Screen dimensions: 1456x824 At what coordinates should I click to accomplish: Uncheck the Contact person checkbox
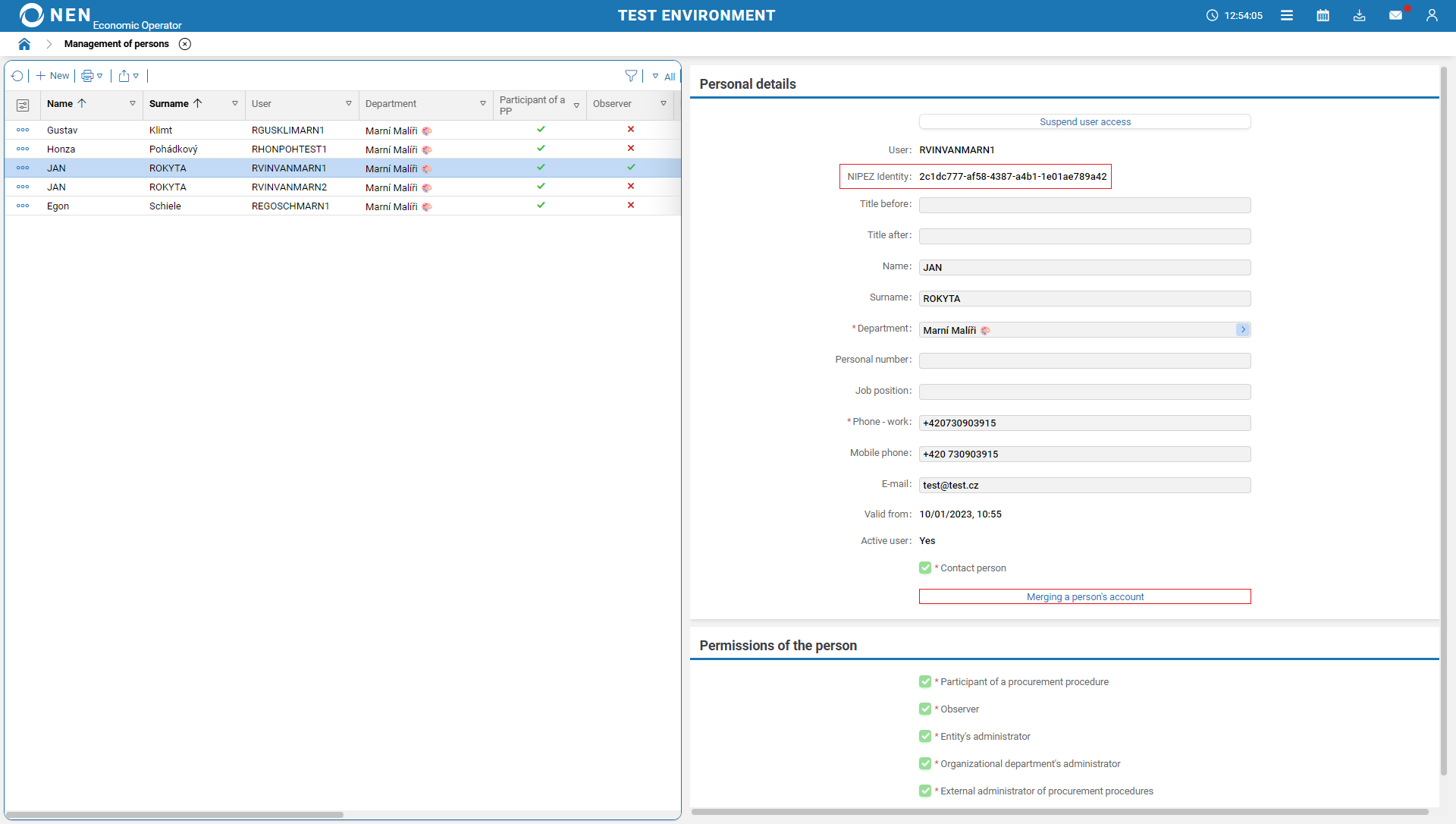click(925, 568)
